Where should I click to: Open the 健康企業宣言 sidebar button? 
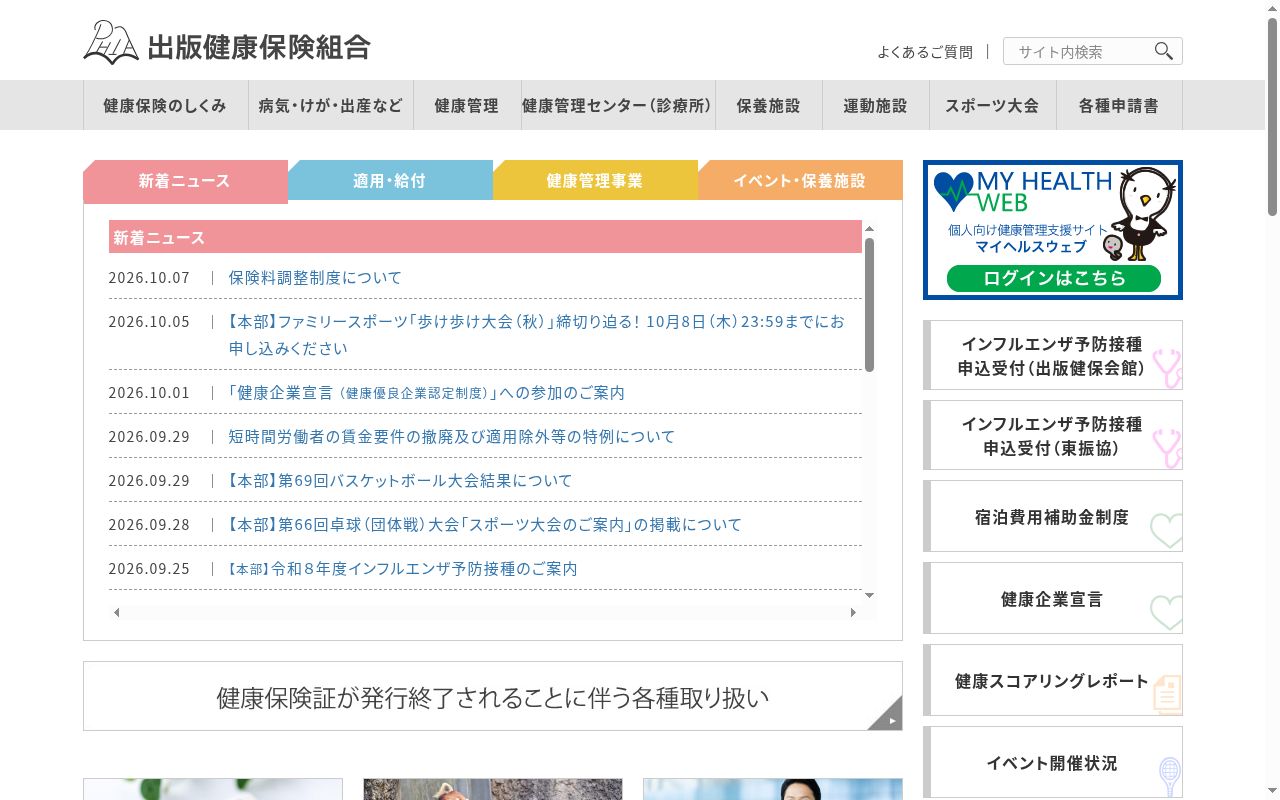coord(1053,598)
